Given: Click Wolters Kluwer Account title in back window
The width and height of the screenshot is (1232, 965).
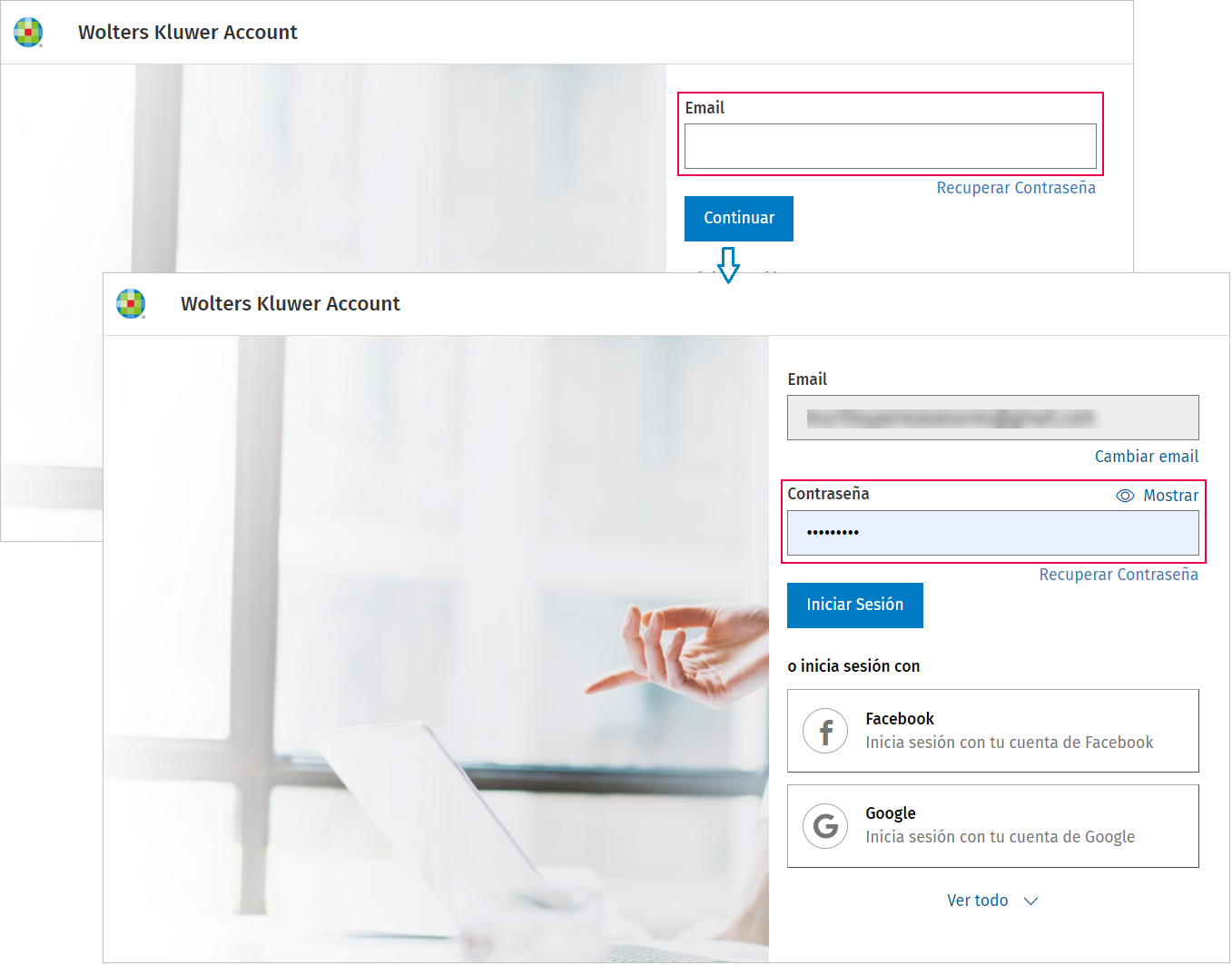Looking at the screenshot, I should pos(188,33).
